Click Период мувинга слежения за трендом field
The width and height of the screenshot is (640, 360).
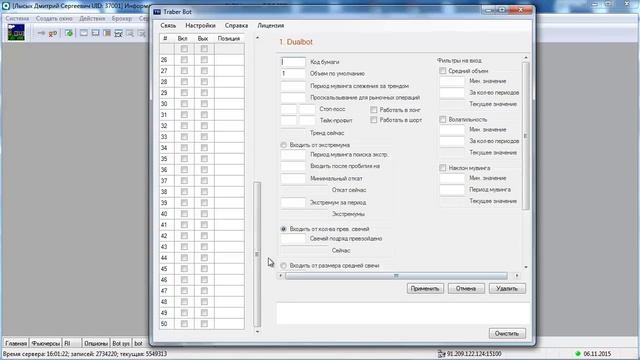293,86
